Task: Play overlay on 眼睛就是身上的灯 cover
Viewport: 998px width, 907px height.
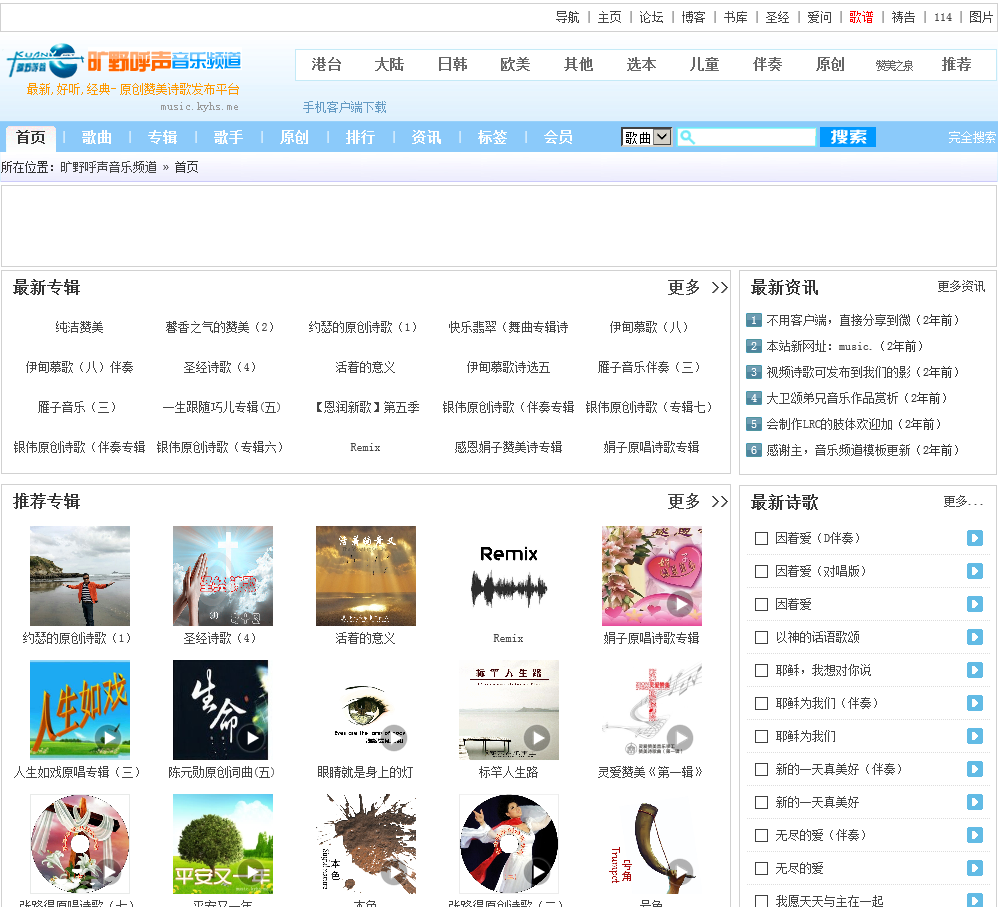Action: pyautogui.click(x=394, y=738)
